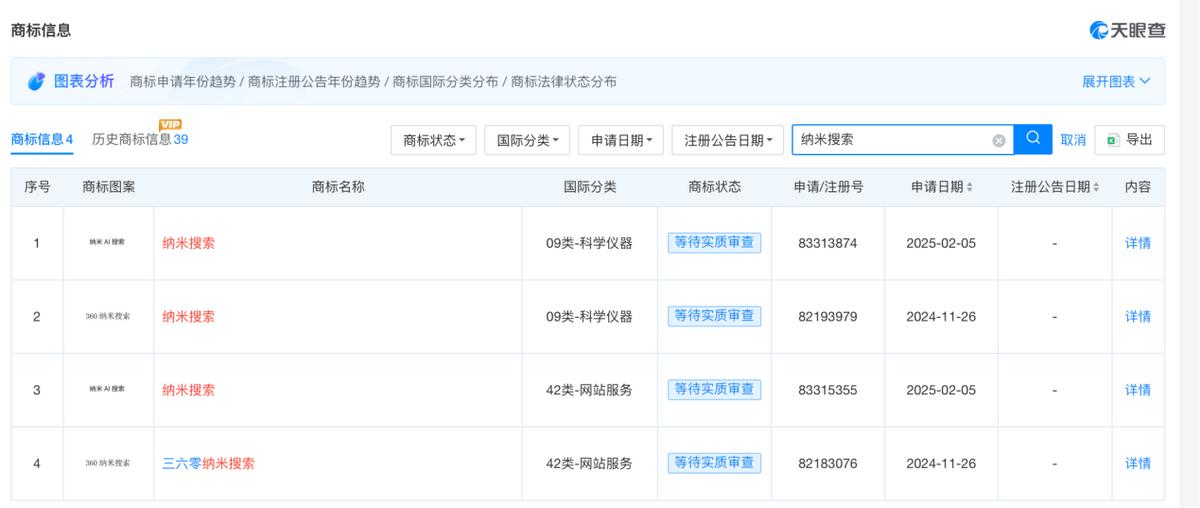This screenshot has height=508, width=1200.
Task: Sort by 注册公告日期 column arrows
Action: click(1095, 188)
